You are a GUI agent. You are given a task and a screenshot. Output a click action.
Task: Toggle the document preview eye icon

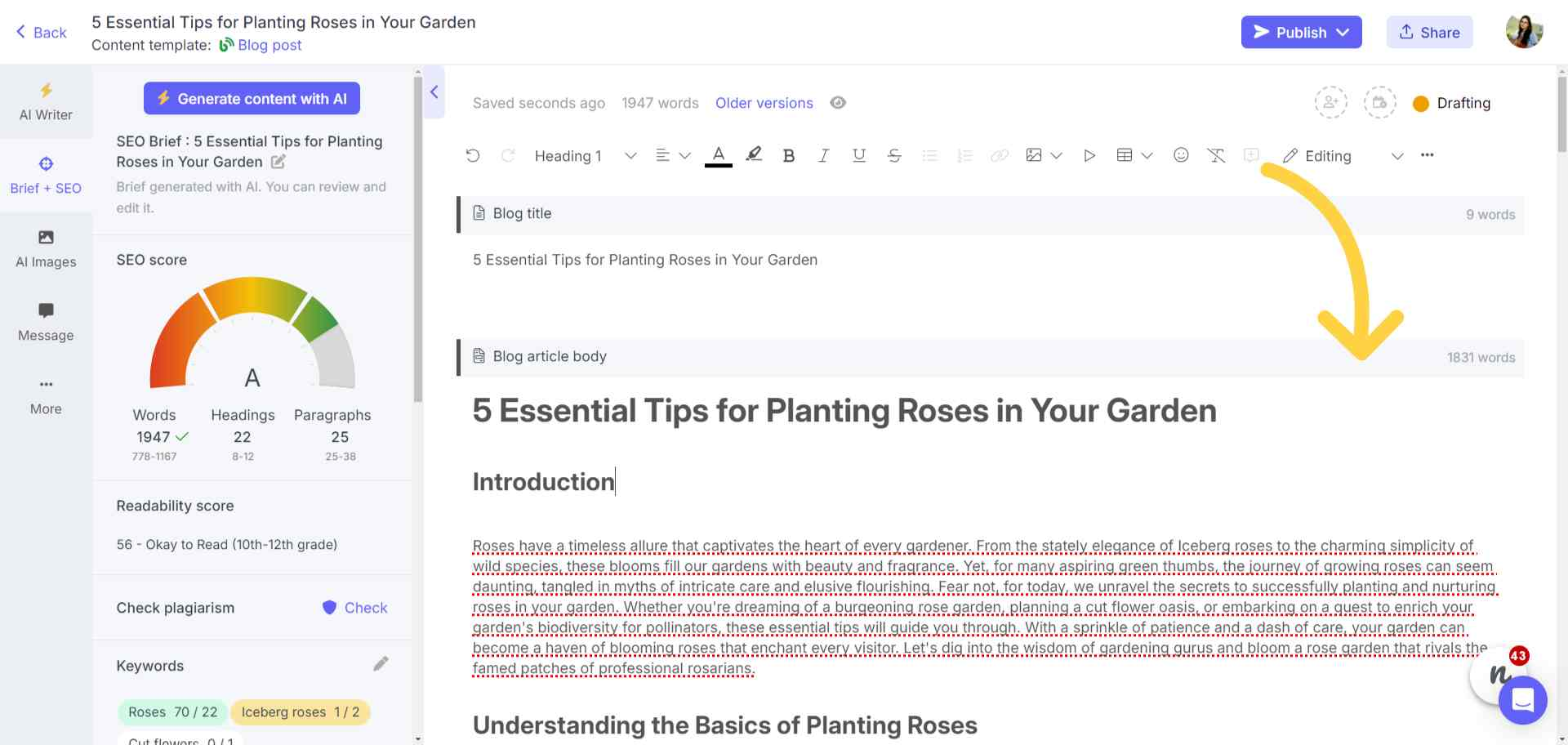pyautogui.click(x=838, y=103)
